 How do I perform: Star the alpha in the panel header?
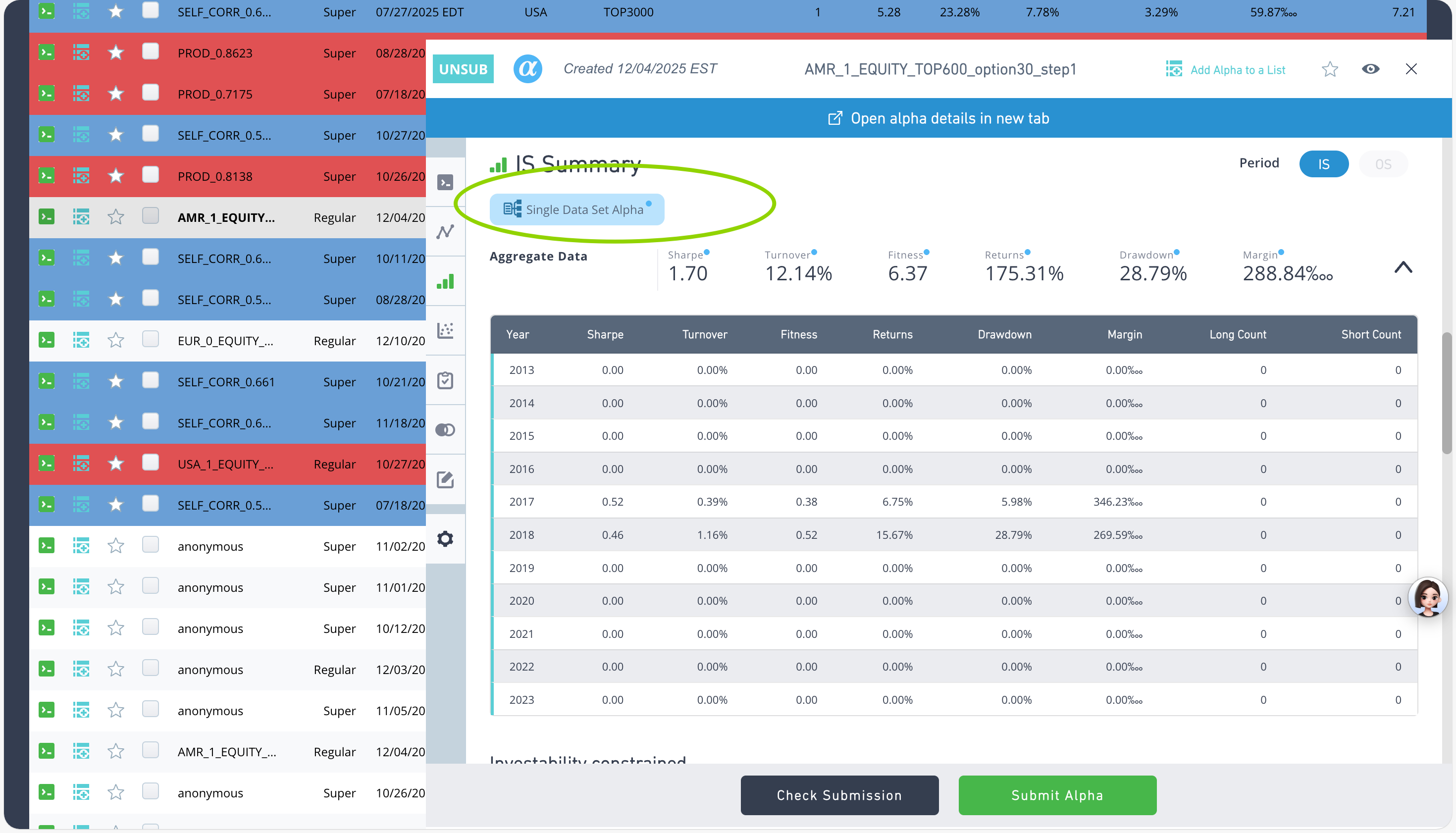tap(1330, 69)
